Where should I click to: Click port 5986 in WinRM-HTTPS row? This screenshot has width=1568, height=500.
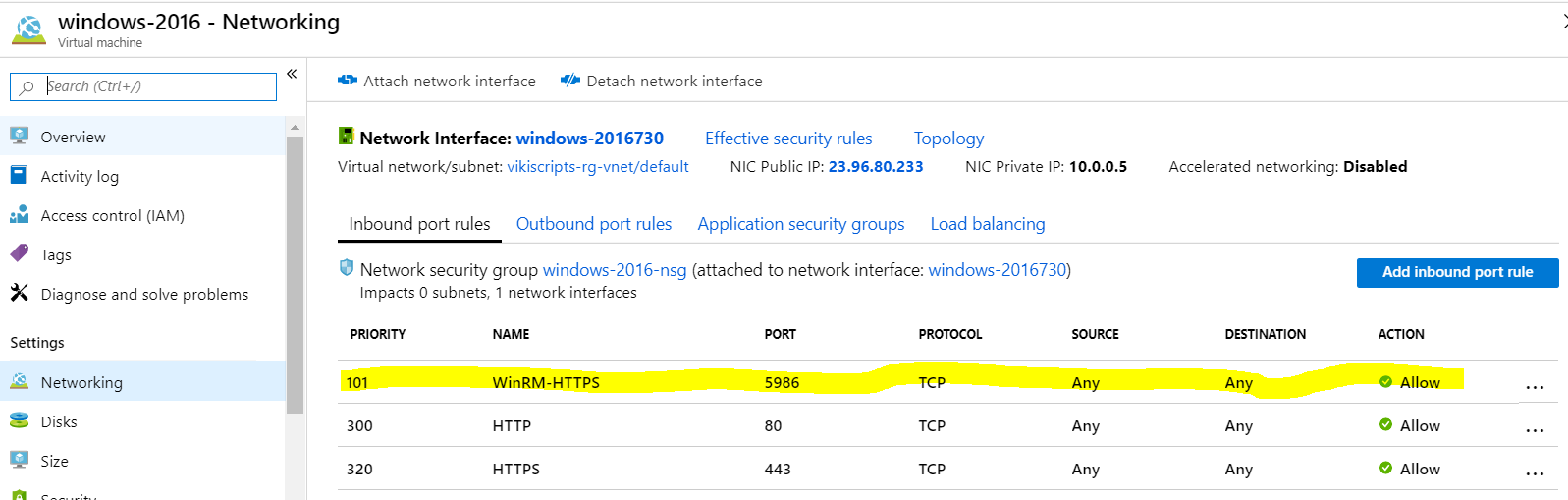click(x=782, y=383)
